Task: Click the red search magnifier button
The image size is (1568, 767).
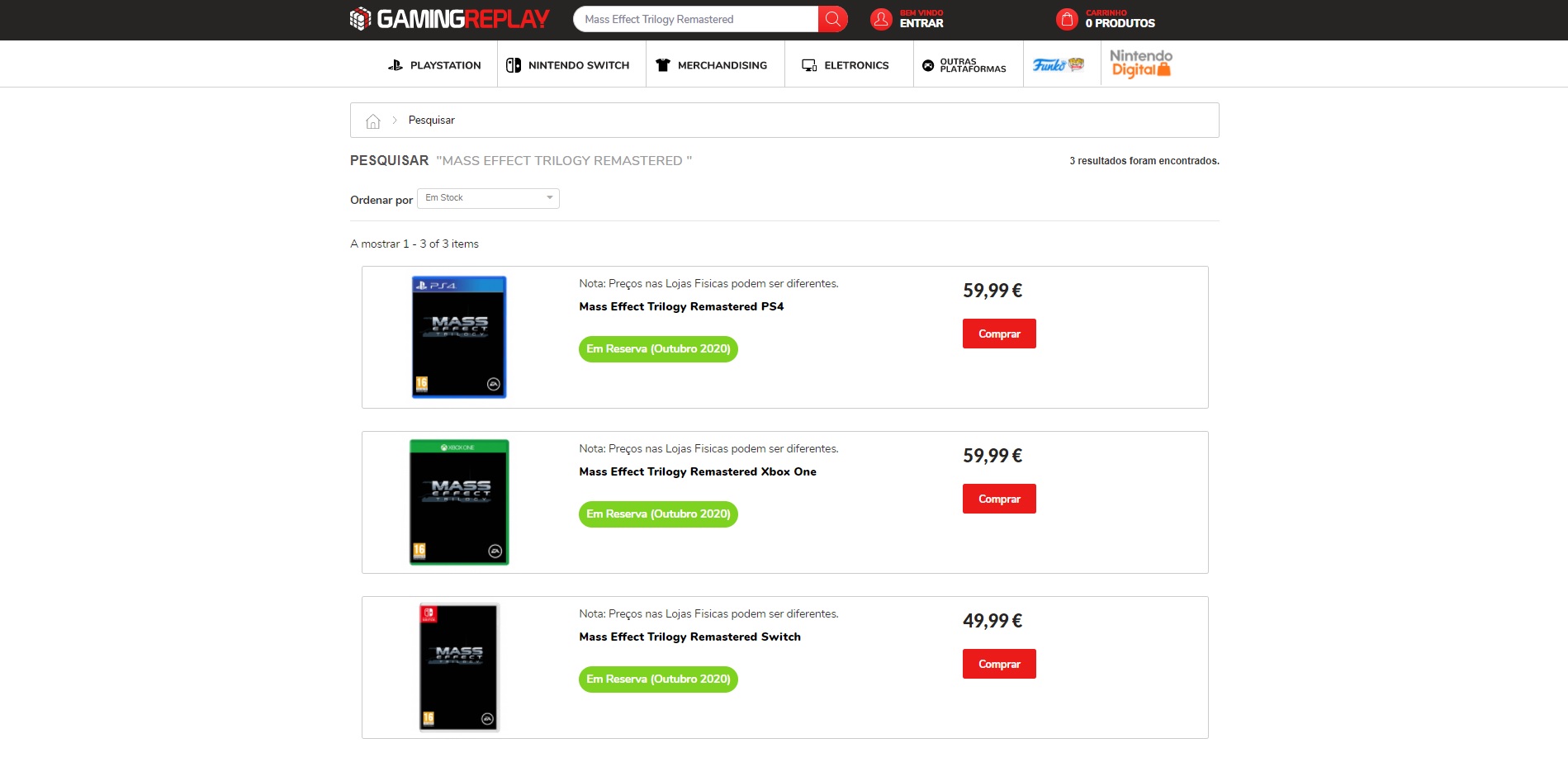Action: tap(833, 19)
